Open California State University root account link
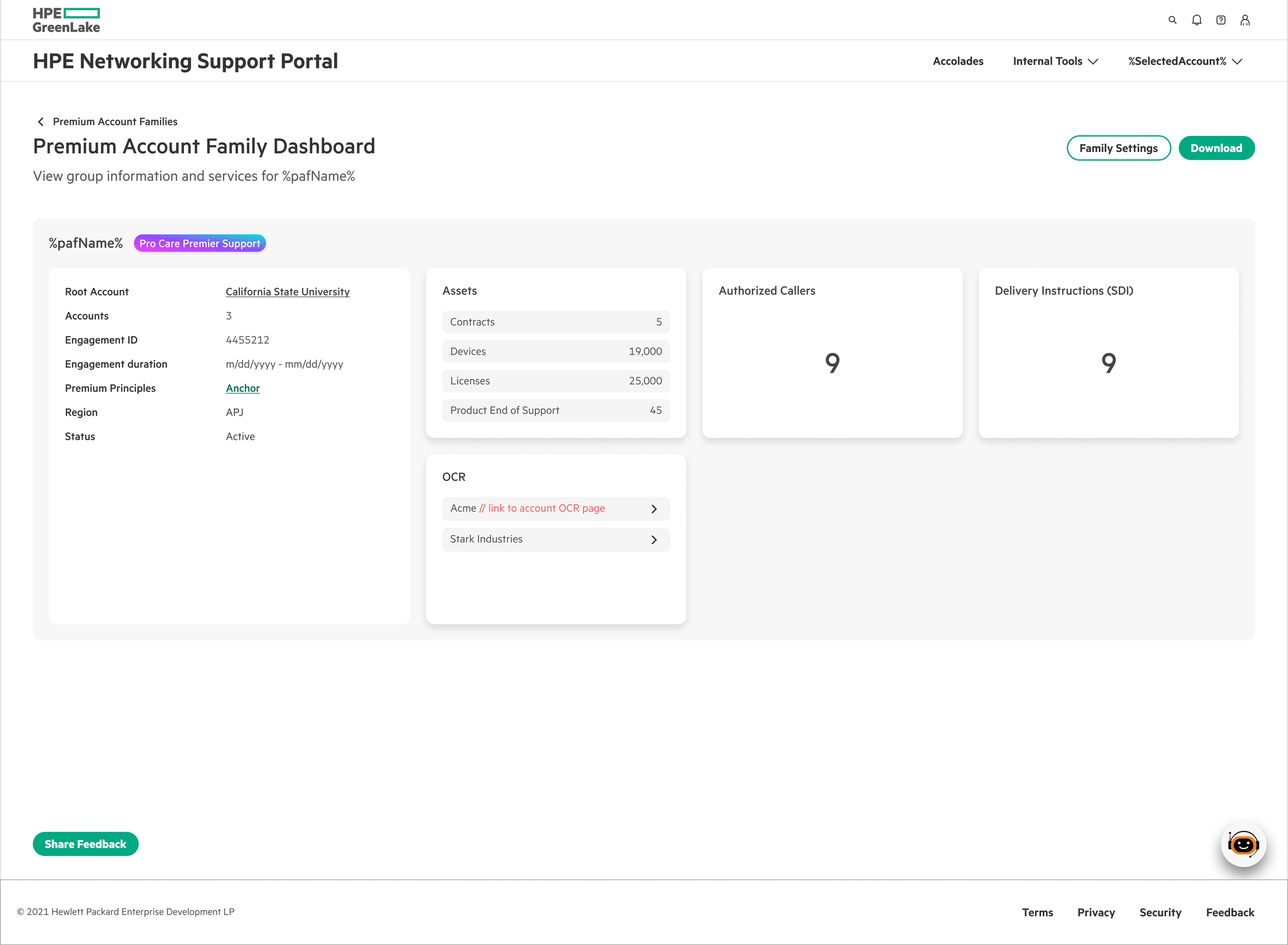Screen dimensions: 1288x945 287,291
